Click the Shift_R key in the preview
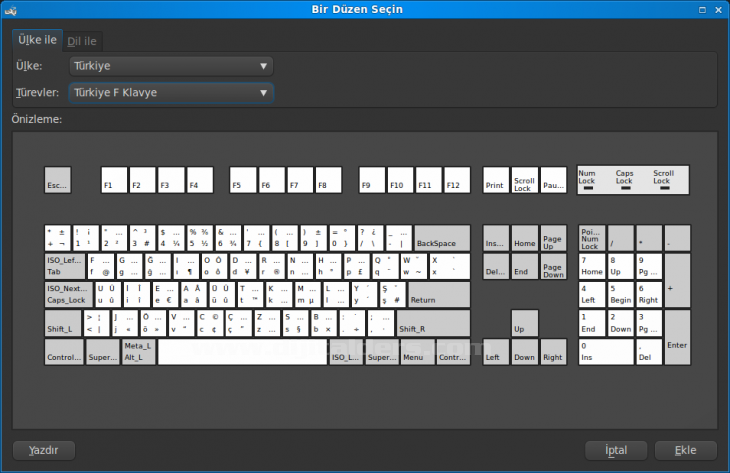The width and height of the screenshot is (730, 473). click(432, 324)
